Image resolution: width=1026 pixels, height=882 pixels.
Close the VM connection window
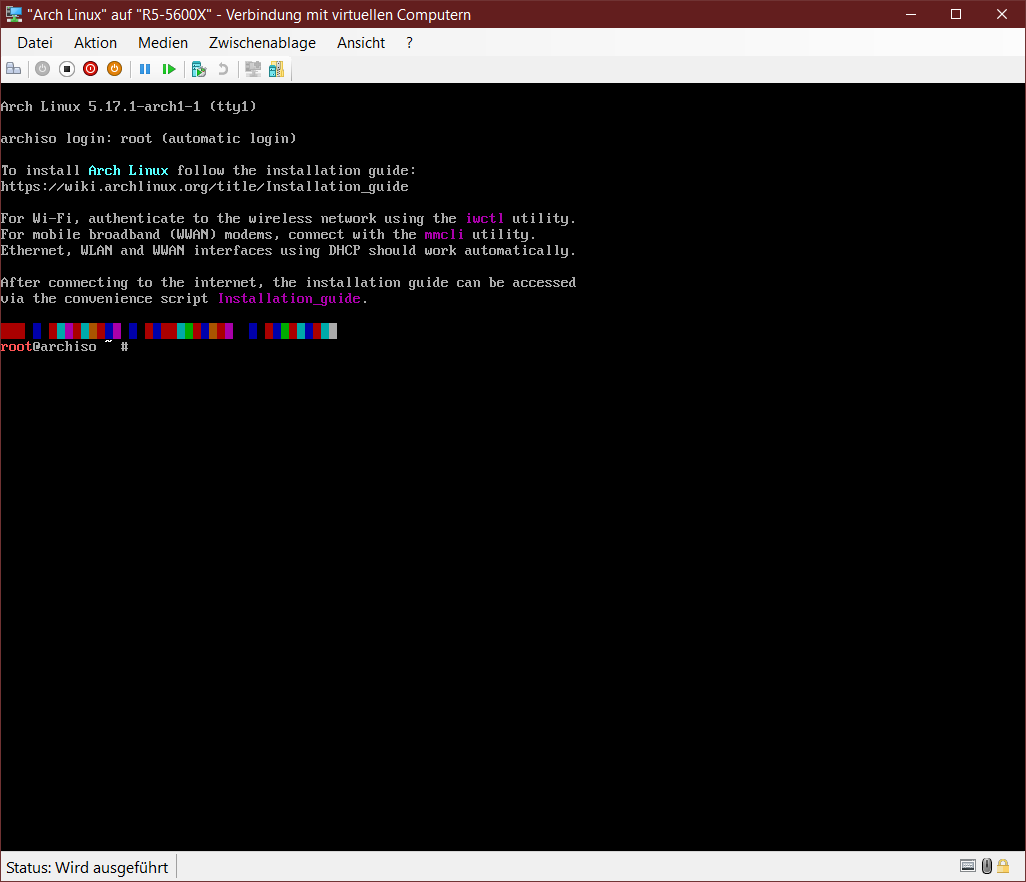pos(1002,14)
